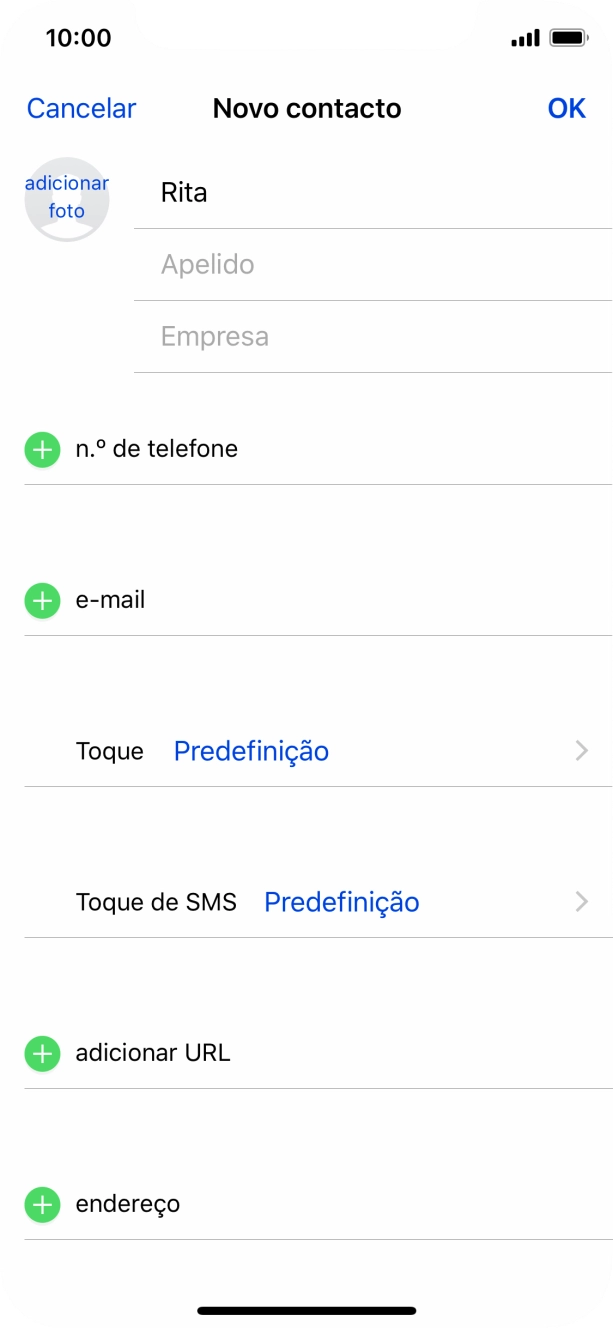613x1328 pixels.
Task: Tap the battery icon in the status bar
Action: click(x=572, y=36)
